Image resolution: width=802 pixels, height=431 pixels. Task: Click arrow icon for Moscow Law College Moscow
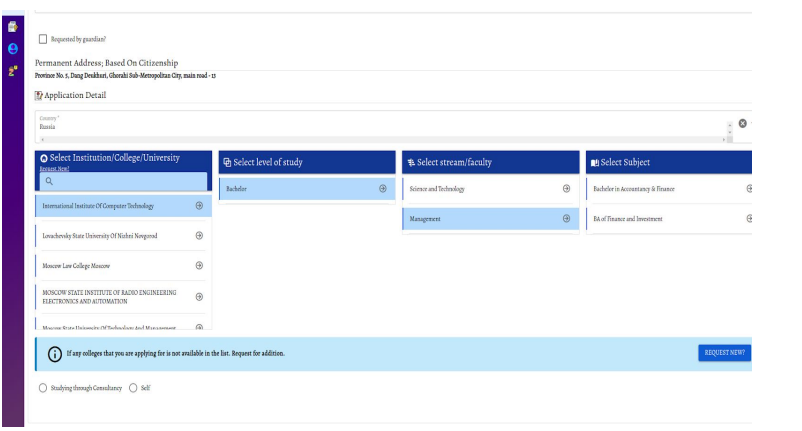coord(199,265)
